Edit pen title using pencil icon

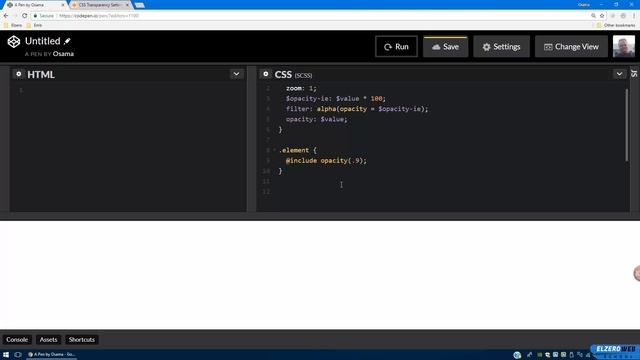67,41
